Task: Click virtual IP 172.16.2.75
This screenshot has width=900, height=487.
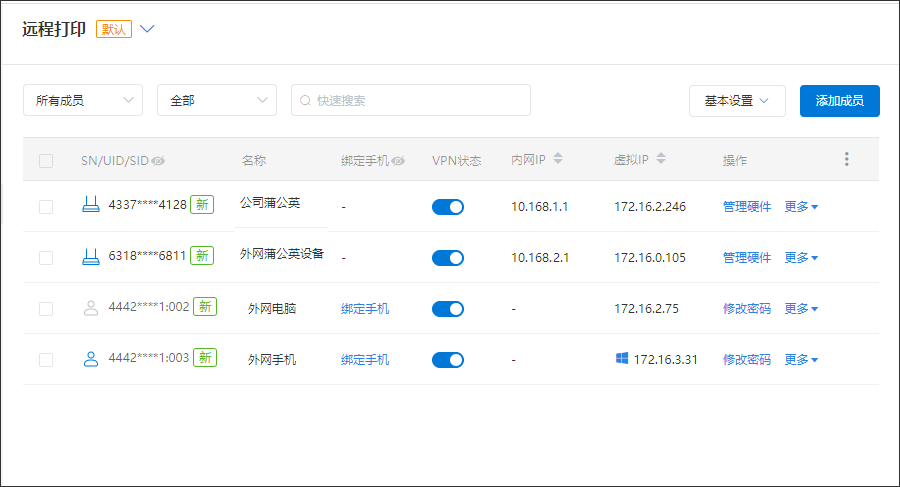Action: [x=646, y=309]
